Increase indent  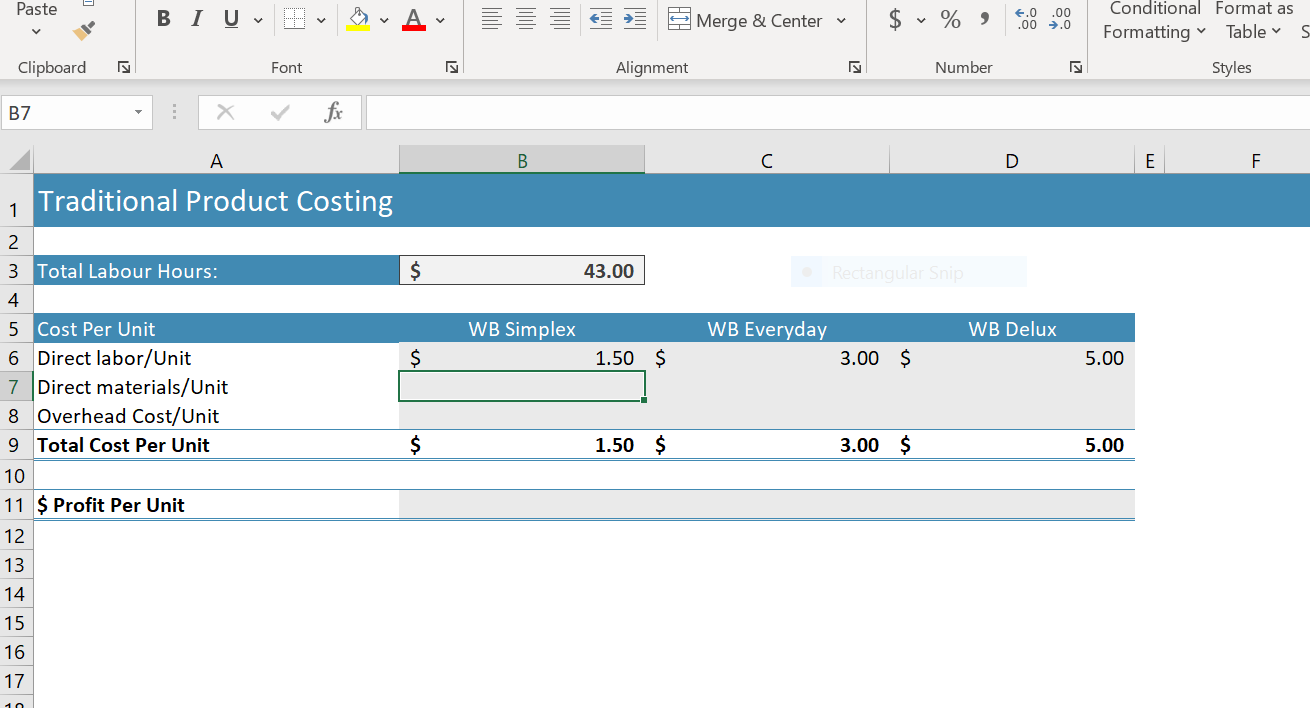point(634,19)
